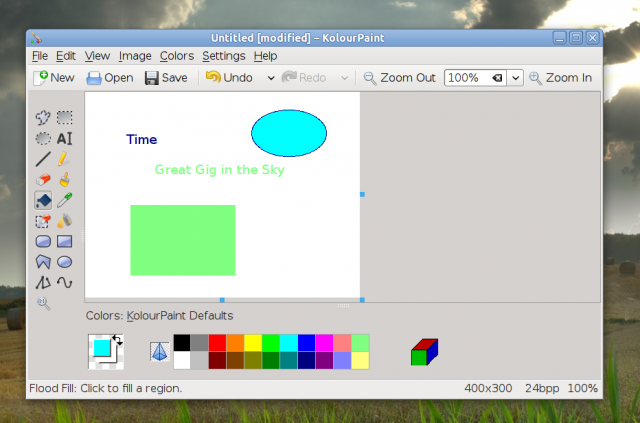Click the 400x300 status bar entry
This screenshot has width=640, height=423.
click(x=488, y=388)
